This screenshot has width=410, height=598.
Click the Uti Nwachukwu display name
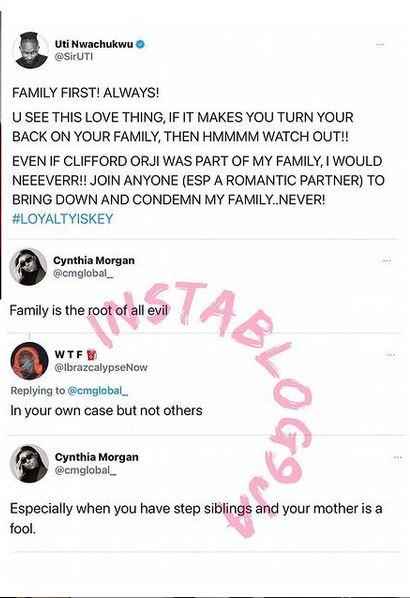click(94, 44)
